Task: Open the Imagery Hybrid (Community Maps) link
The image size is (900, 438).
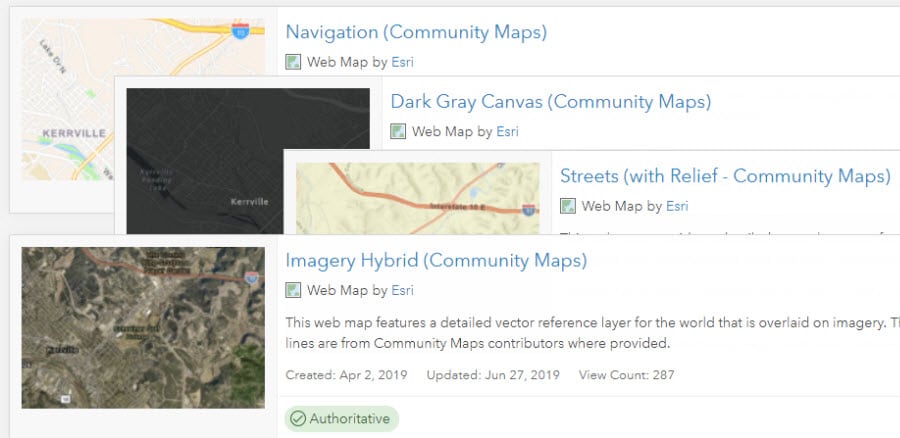Action: click(436, 261)
